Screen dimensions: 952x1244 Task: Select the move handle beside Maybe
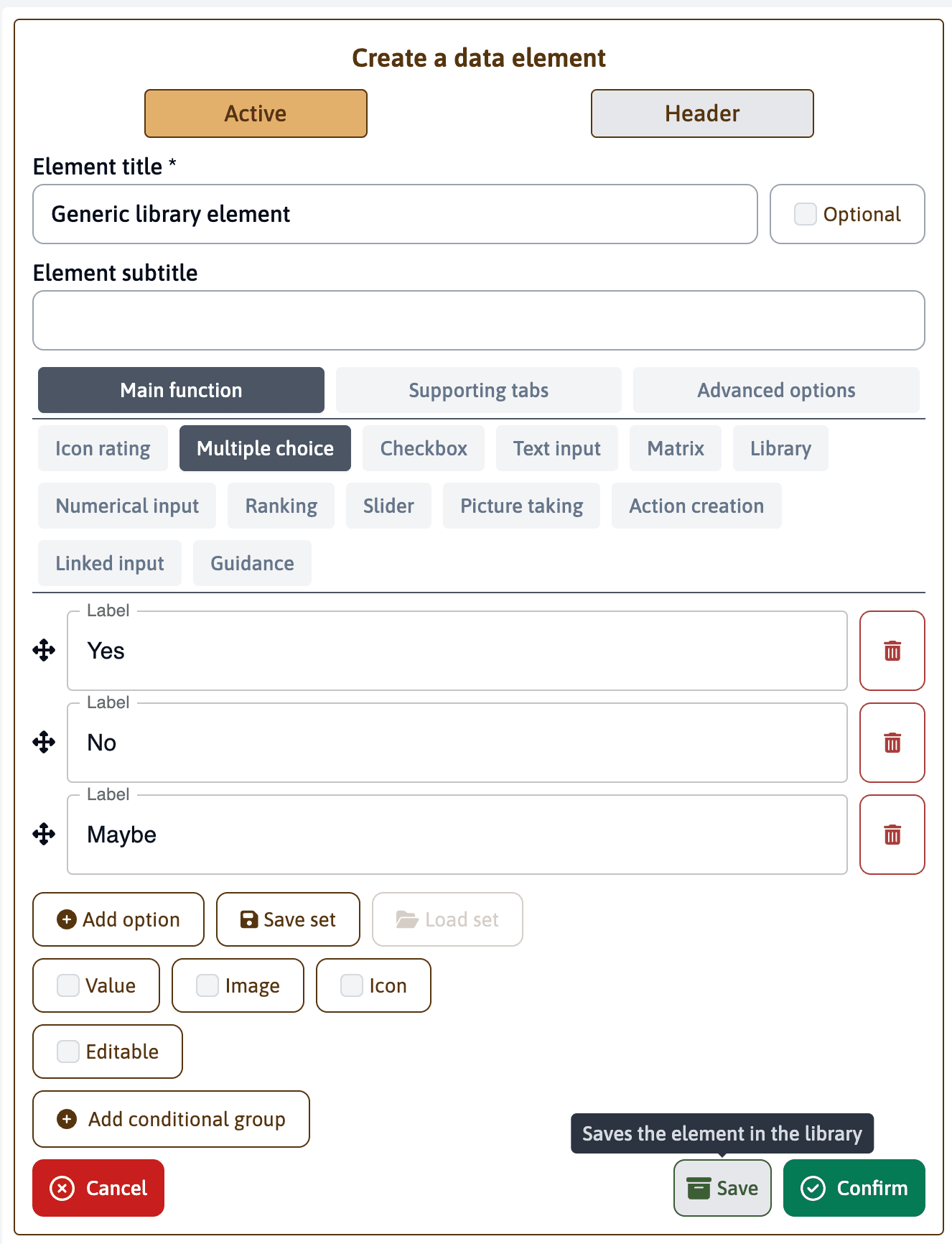coord(44,835)
